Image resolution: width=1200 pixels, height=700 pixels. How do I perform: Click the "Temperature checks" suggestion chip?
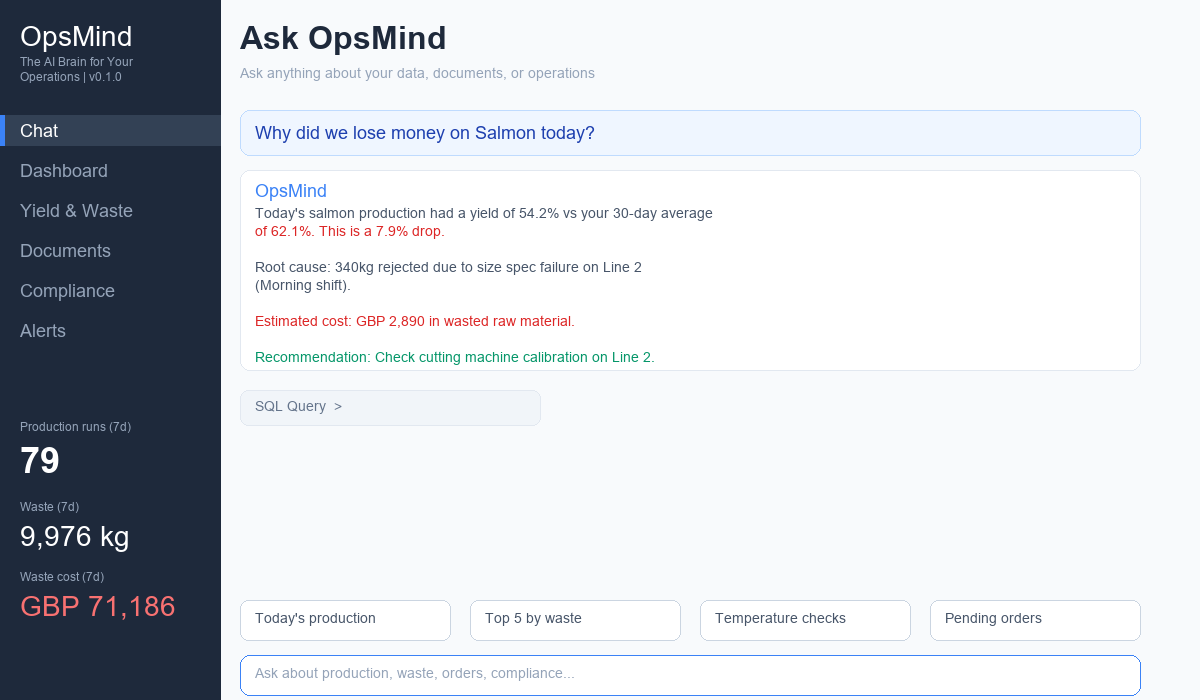coord(805,620)
